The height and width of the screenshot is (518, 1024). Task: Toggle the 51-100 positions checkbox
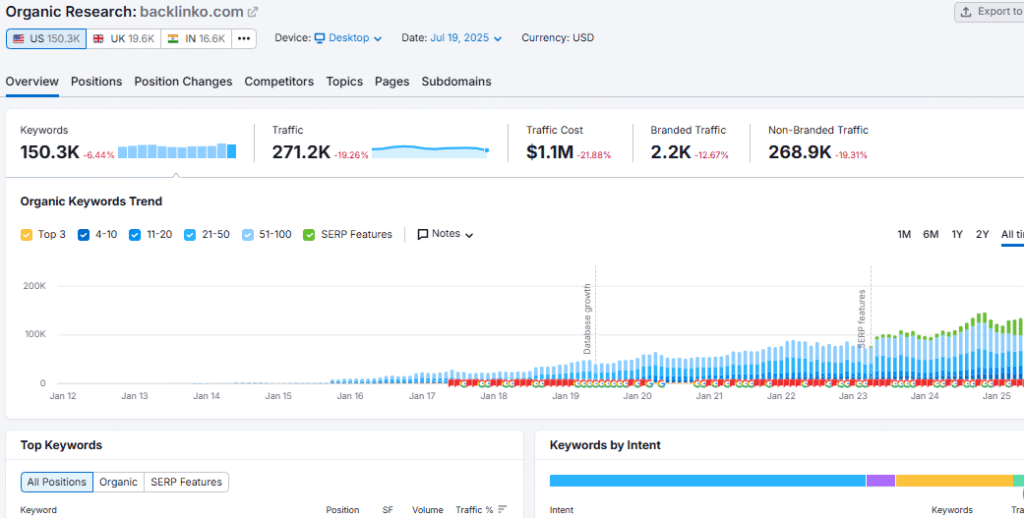[x=248, y=235]
